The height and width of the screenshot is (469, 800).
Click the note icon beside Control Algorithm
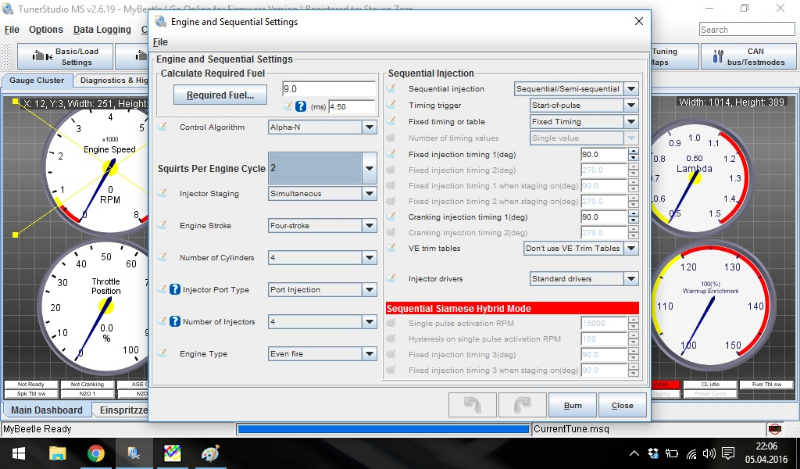click(163, 128)
